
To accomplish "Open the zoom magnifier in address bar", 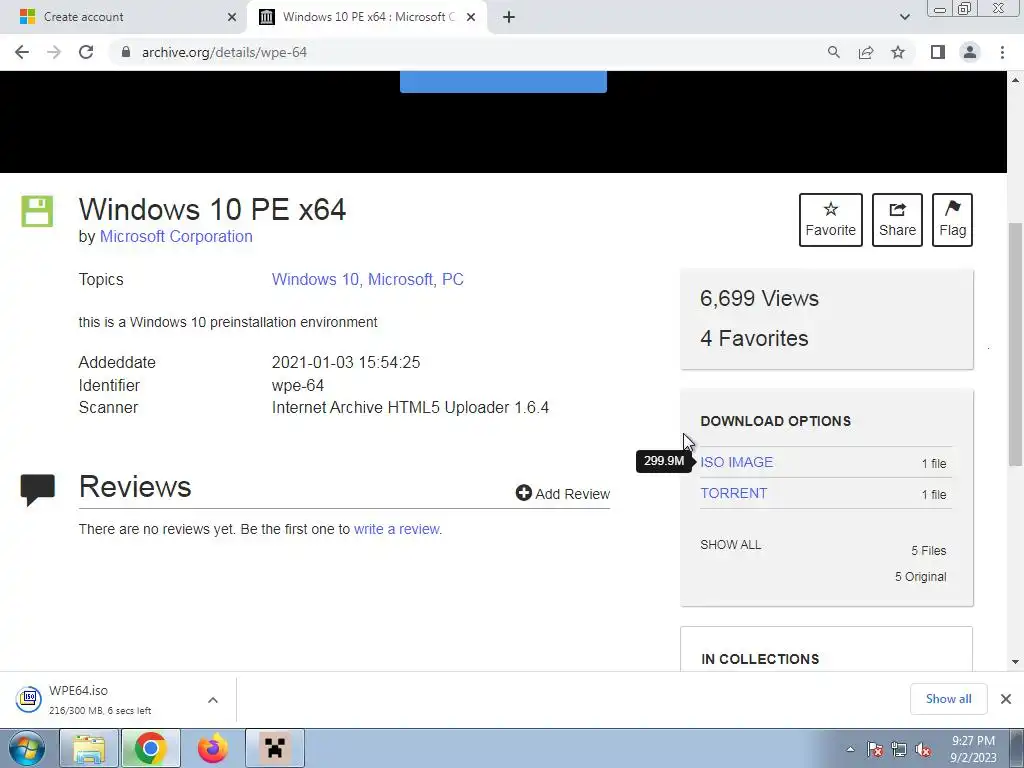I will pyautogui.click(x=833, y=52).
